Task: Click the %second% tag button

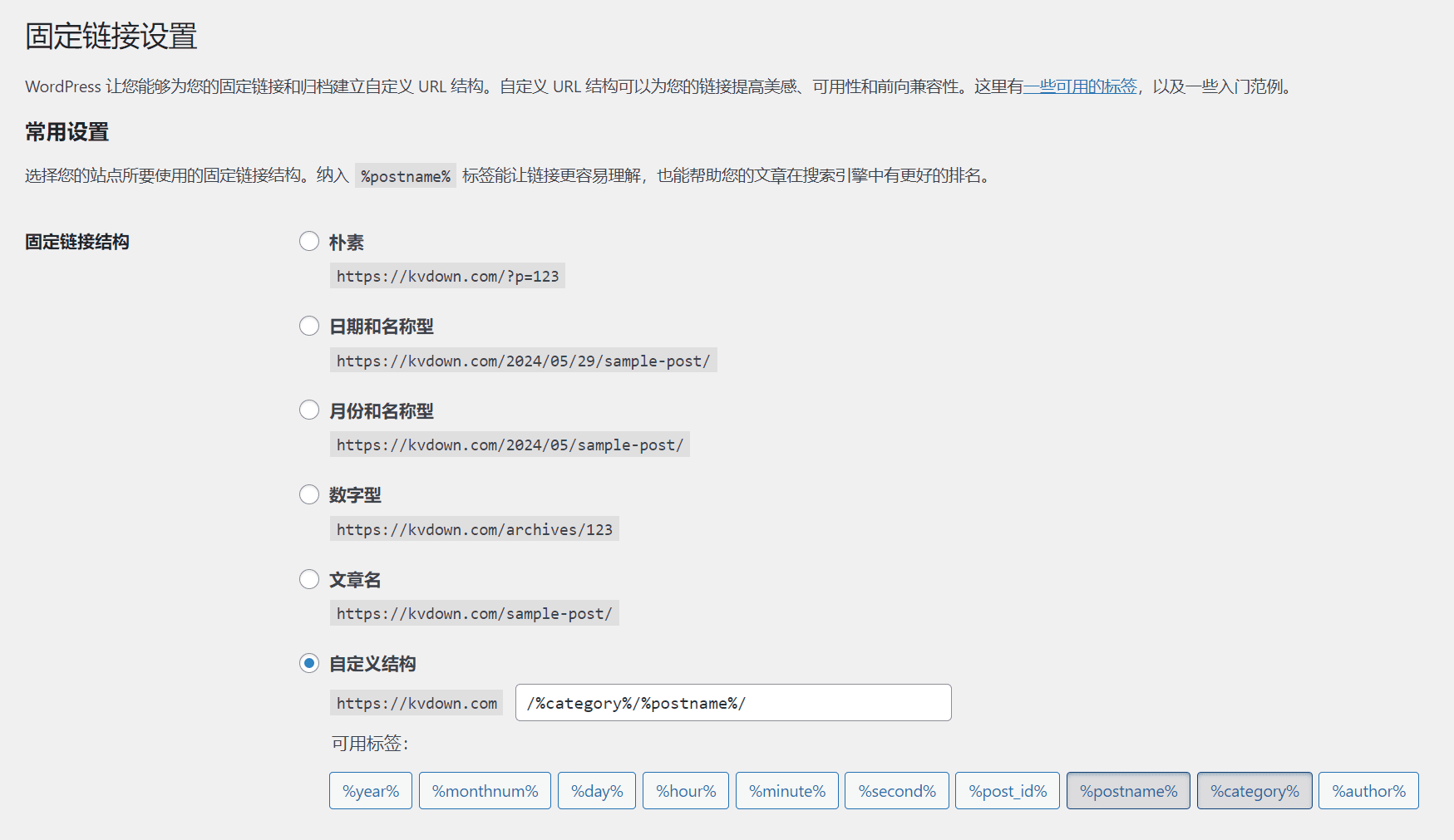Action: (896, 790)
